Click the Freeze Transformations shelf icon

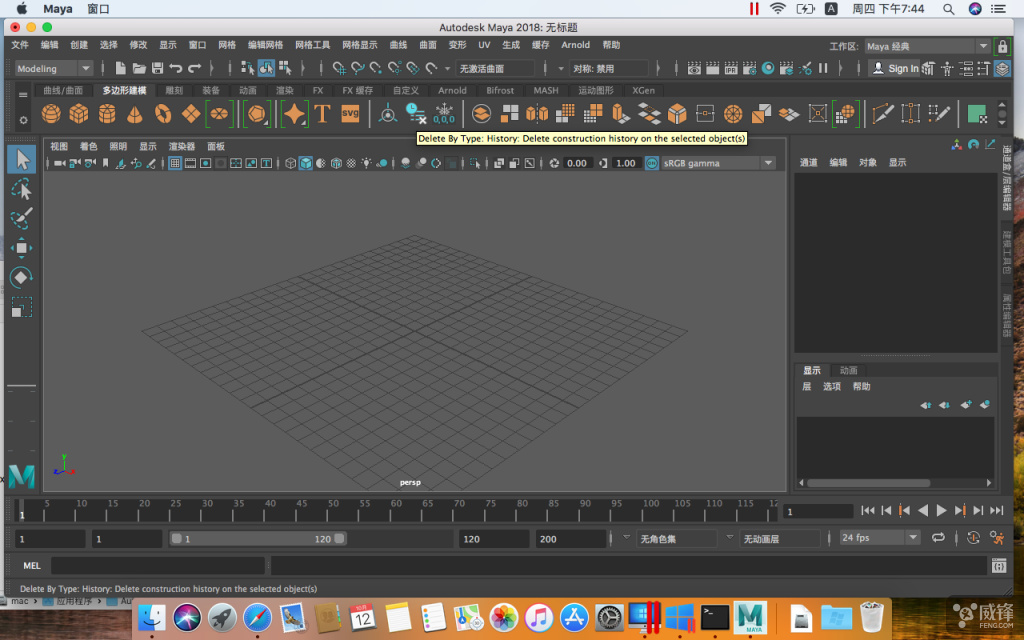coord(444,114)
